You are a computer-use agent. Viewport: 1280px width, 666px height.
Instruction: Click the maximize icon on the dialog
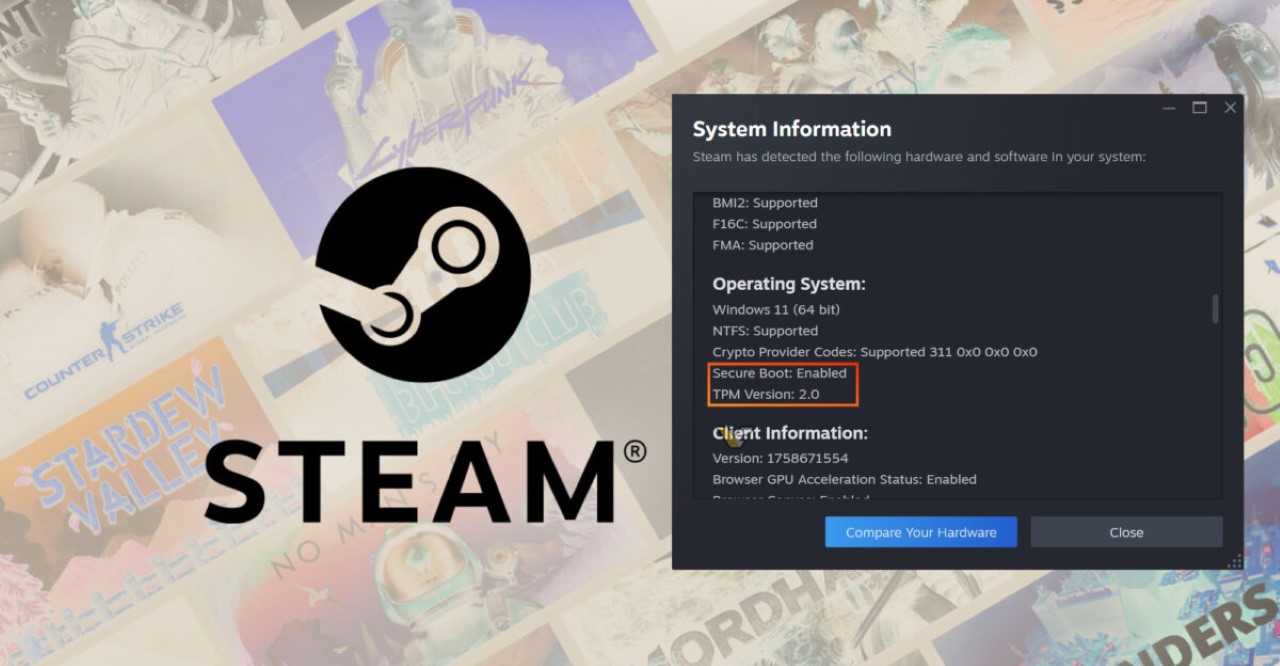1199,107
